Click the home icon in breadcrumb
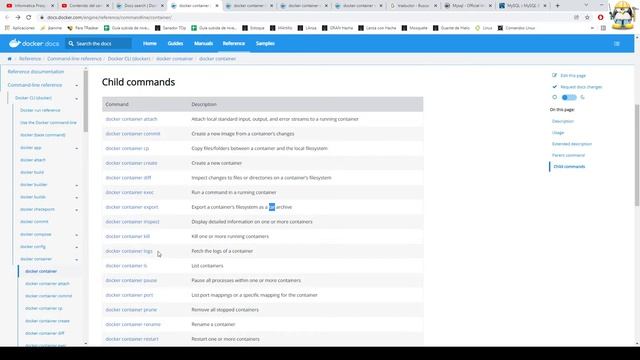Screen dimensions: 640x360 [x=10, y=59]
